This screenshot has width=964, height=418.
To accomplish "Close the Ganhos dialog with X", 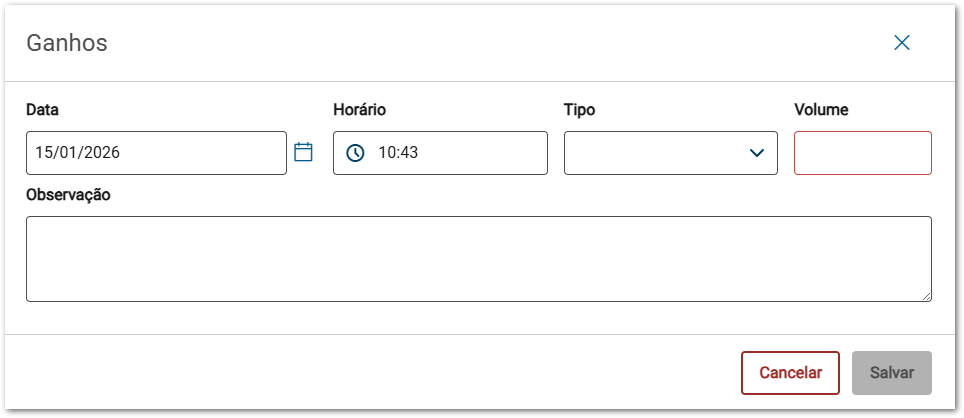I will coord(902,43).
